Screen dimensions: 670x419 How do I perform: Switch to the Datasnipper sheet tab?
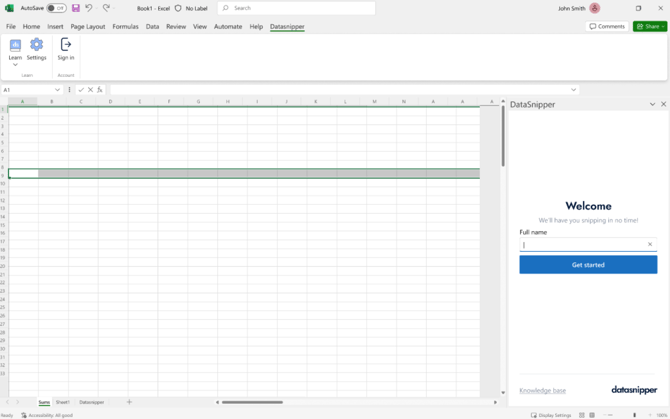pyautogui.click(x=91, y=402)
